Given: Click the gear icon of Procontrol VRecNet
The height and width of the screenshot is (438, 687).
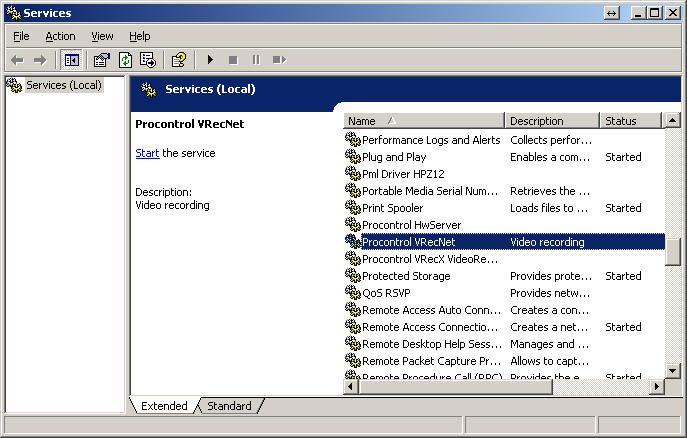Looking at the screenshot, I should tap(353, 242).
